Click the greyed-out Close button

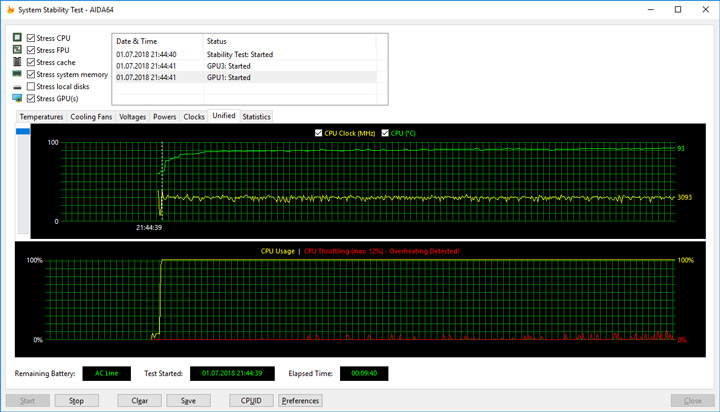[692, 401]
